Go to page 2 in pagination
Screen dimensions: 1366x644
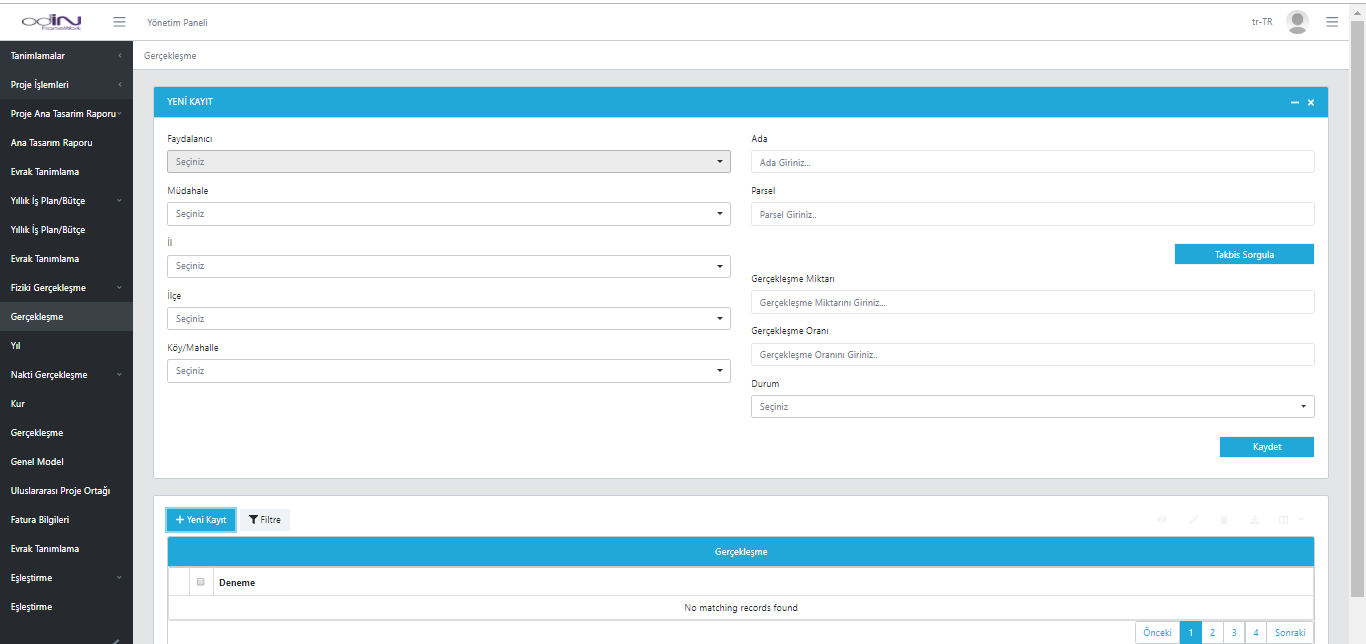1212,633
